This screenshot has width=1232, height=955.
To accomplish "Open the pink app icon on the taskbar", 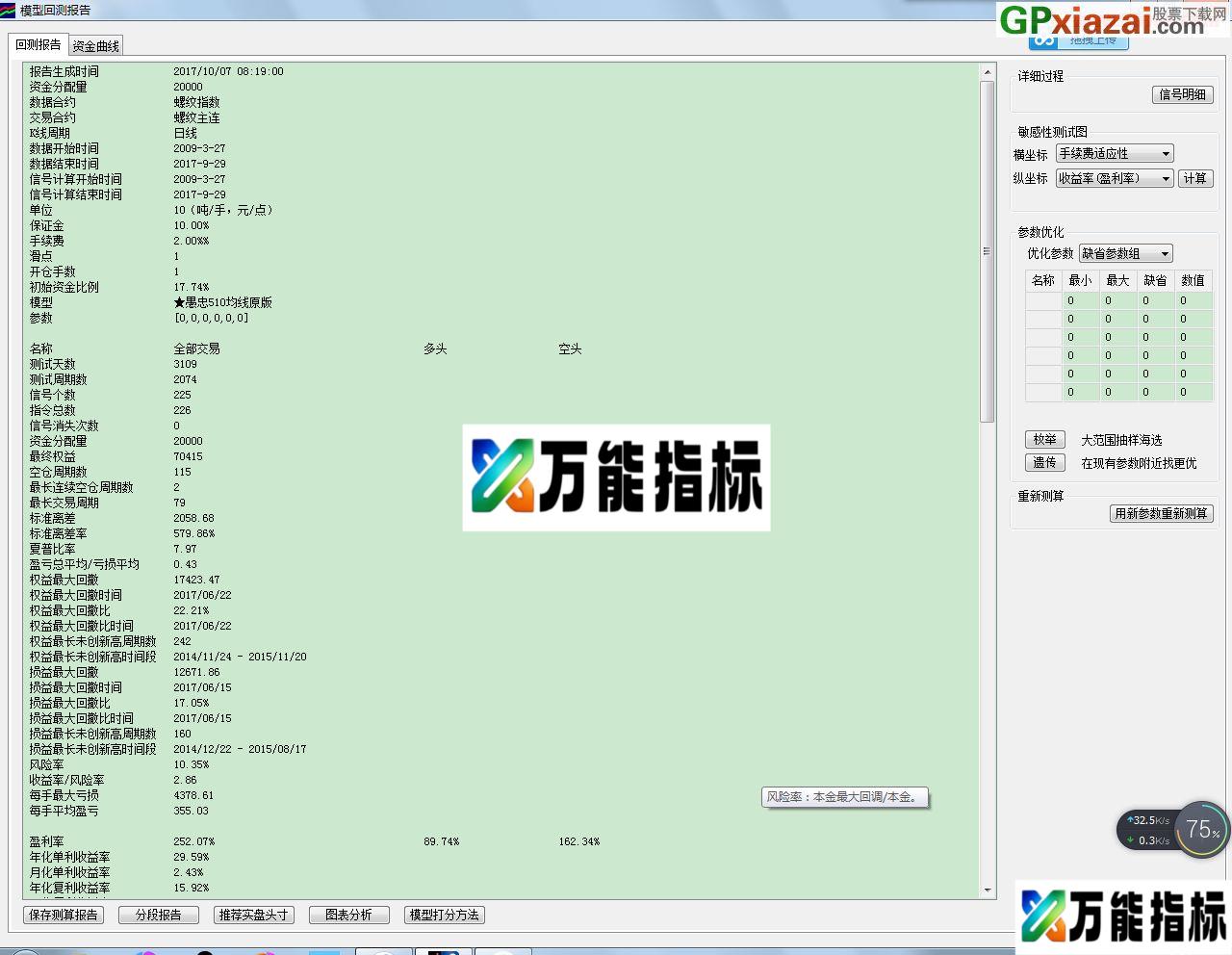I will [146, 951].
